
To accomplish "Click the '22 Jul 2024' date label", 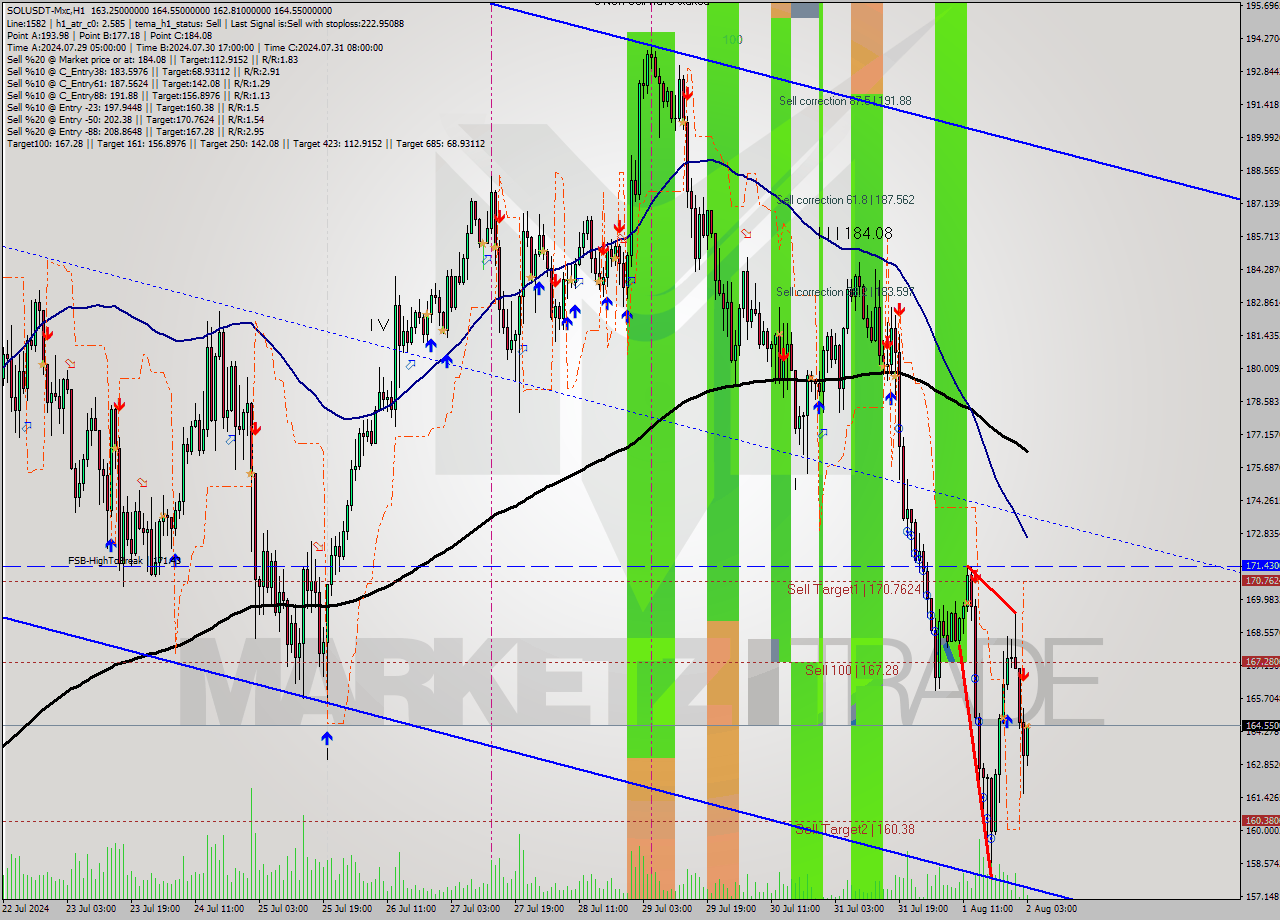I will tap(25, 909).
